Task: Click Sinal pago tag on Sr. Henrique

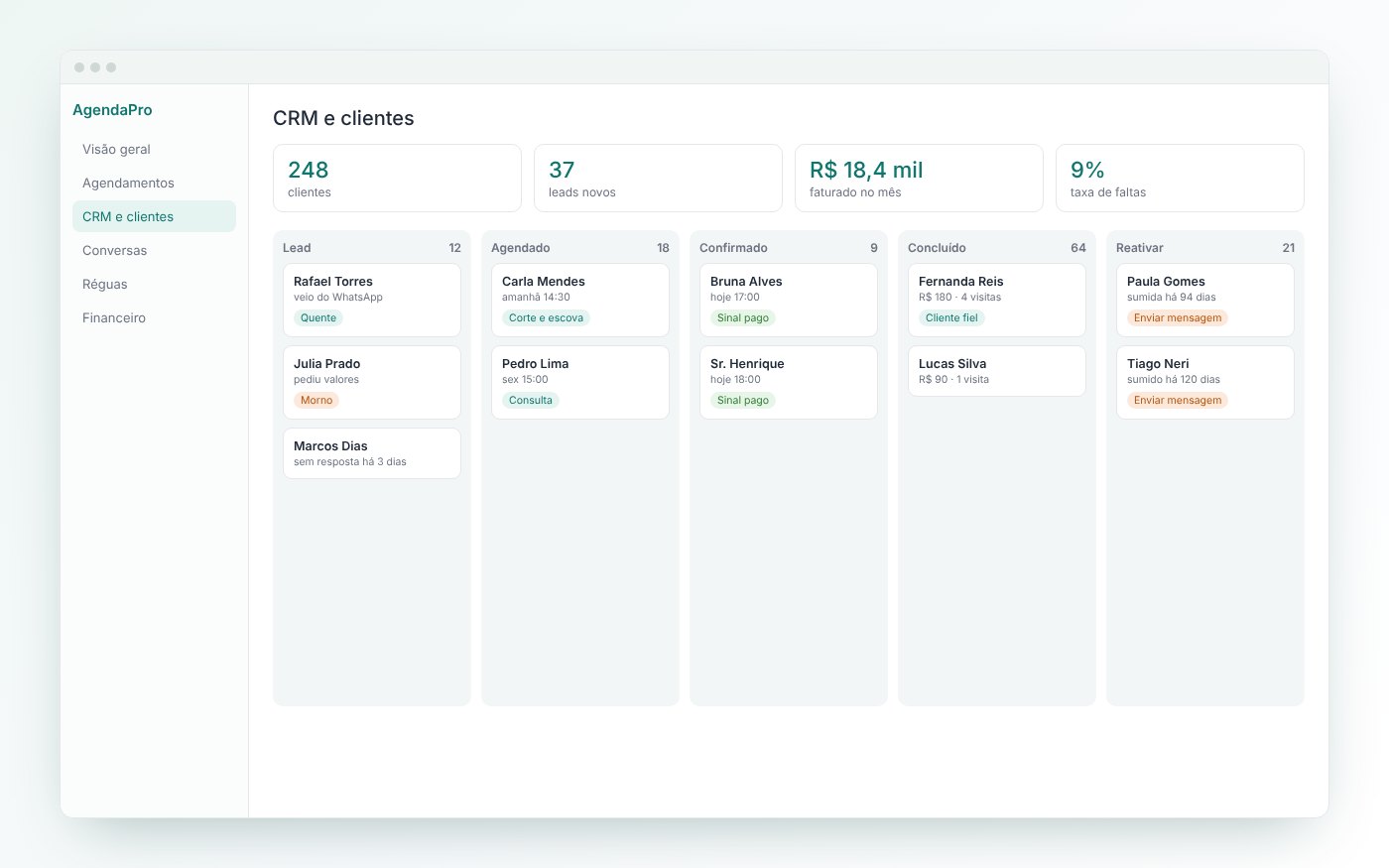Action: click(743, 401)
